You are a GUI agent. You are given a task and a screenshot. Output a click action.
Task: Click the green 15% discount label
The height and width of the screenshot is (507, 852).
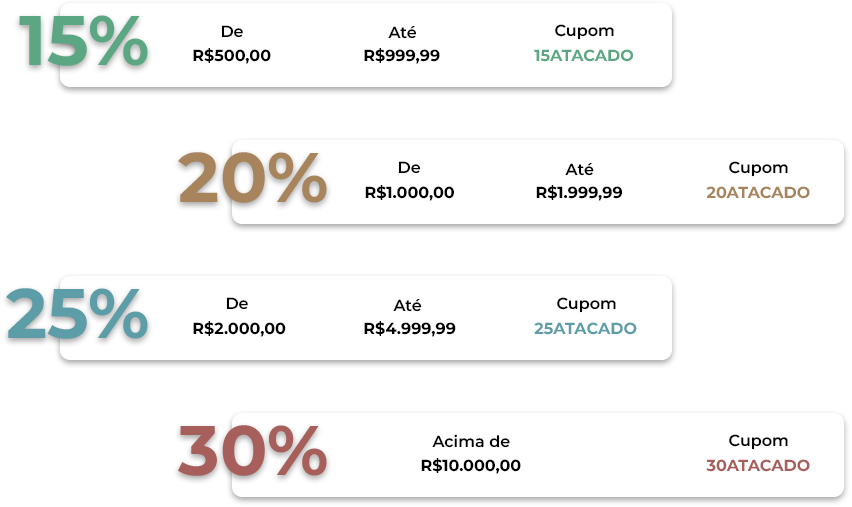[83, 42]
